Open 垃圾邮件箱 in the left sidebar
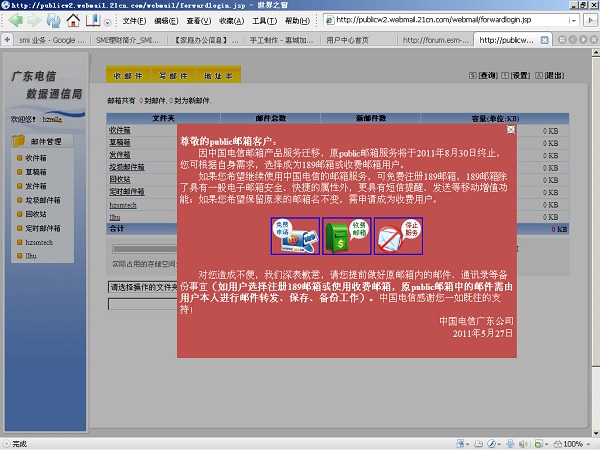This screenshot has width=600, height=450. click(x=43, y=200)
